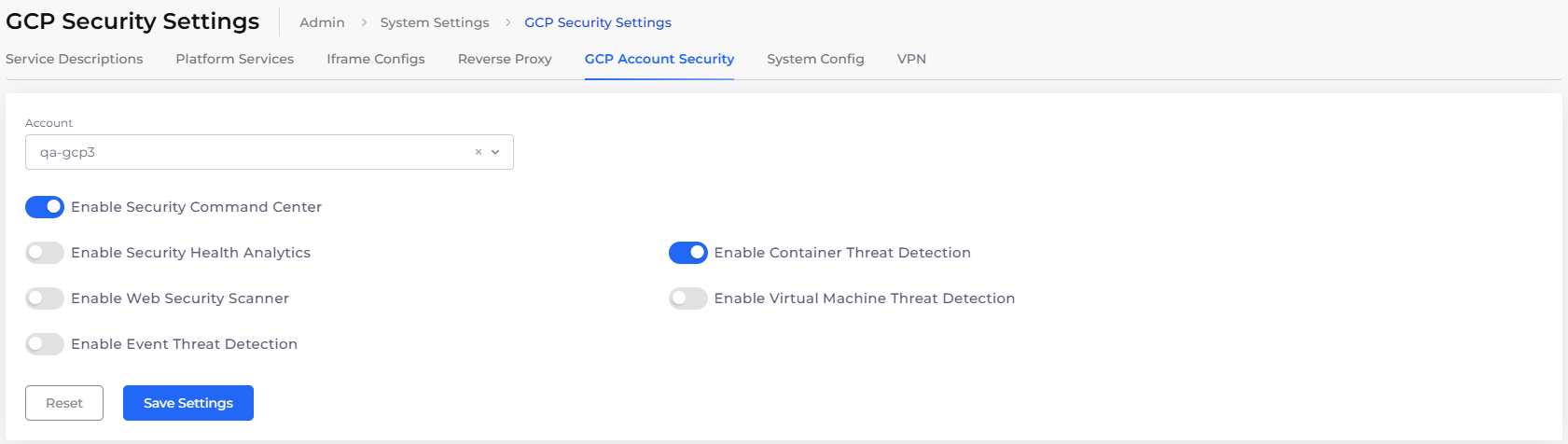Viewport: 1568px width, 444px height.
Task: Select the GCP Account Security tab
Action: click(659, 59)
